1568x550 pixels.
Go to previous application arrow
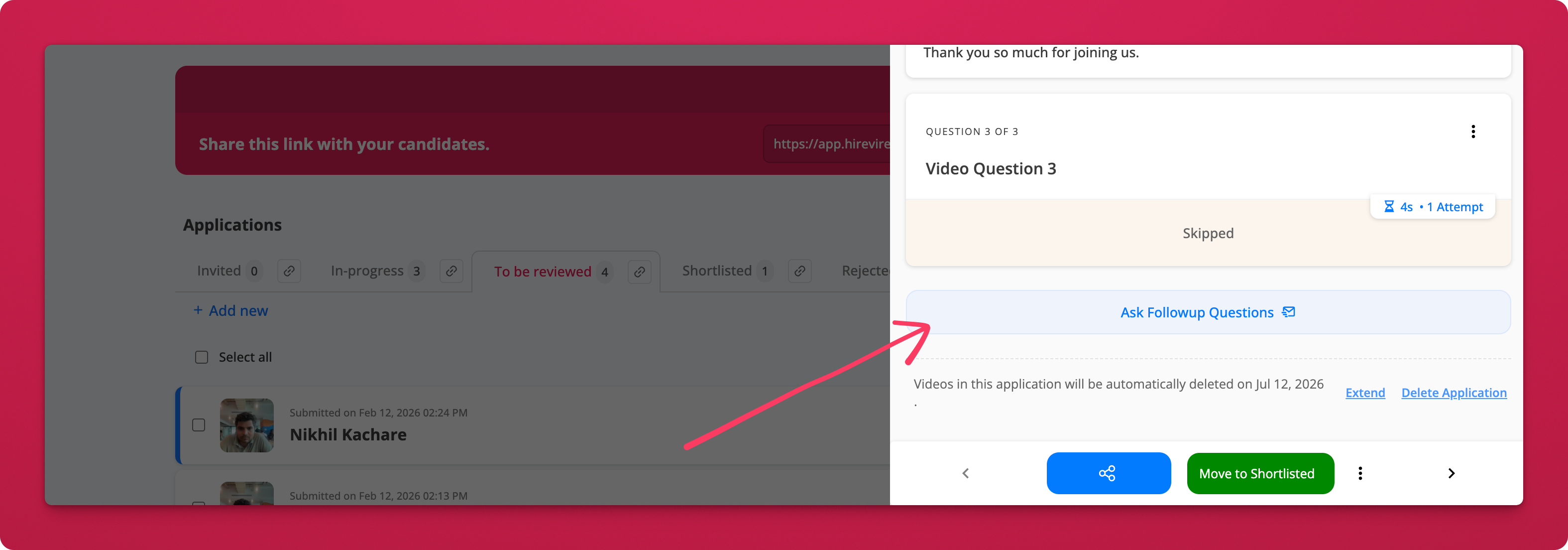pyautogui.click(x=965, y=473)
